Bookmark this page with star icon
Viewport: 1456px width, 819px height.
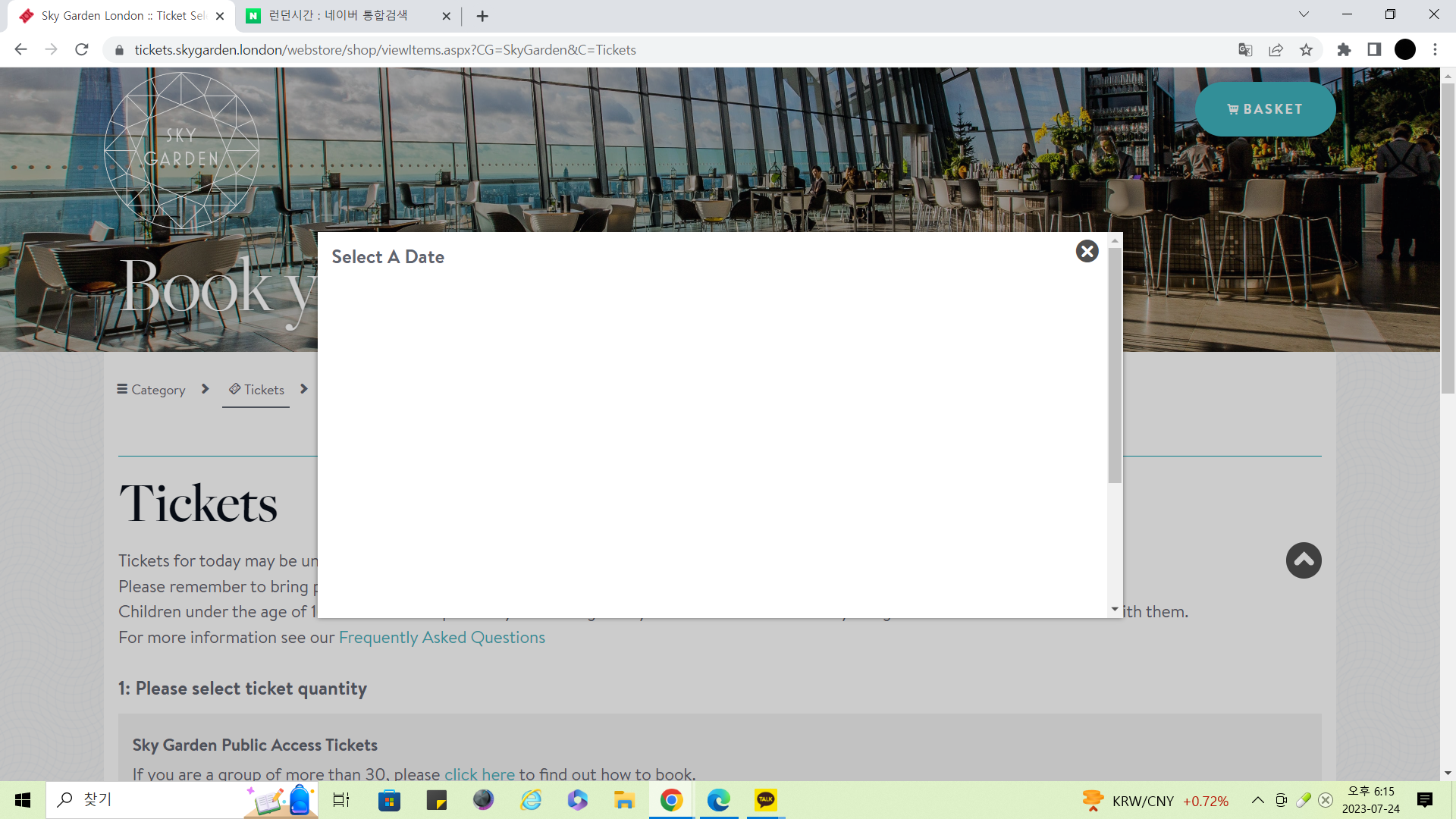click(x=1306, y=50)
